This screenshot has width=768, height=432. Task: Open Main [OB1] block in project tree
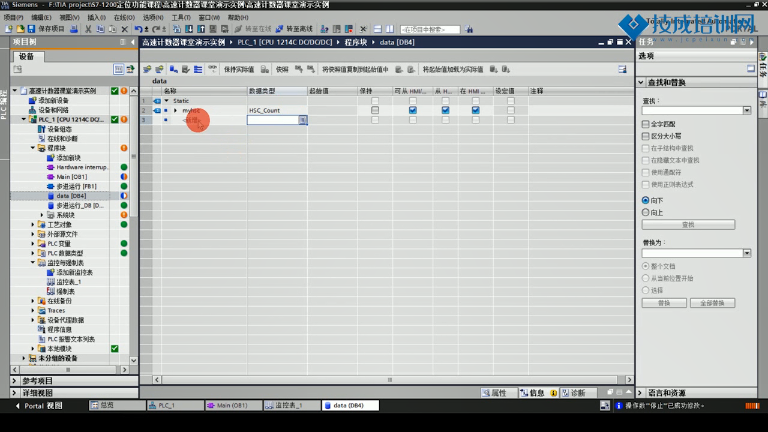pos(72,177)
